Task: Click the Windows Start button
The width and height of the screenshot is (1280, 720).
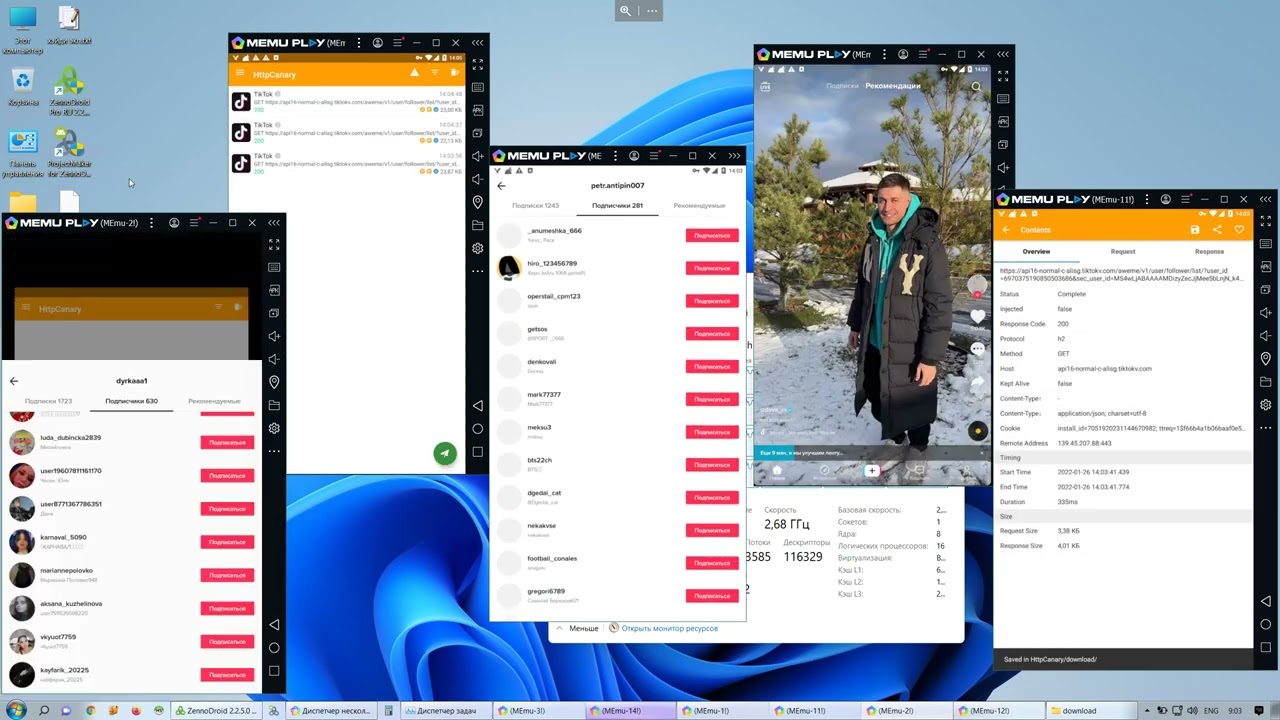Action: (16, 710)
